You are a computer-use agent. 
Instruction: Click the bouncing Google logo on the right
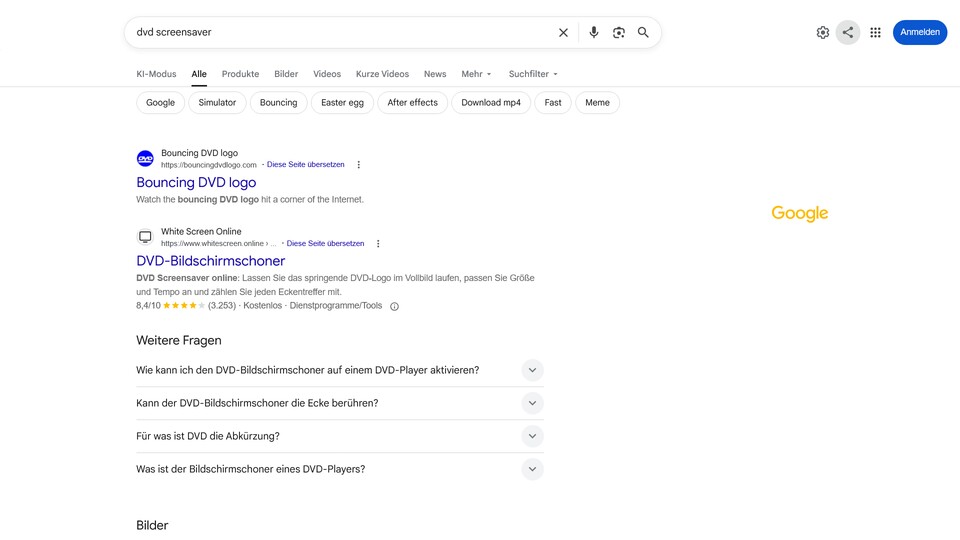tap(800, 214)
